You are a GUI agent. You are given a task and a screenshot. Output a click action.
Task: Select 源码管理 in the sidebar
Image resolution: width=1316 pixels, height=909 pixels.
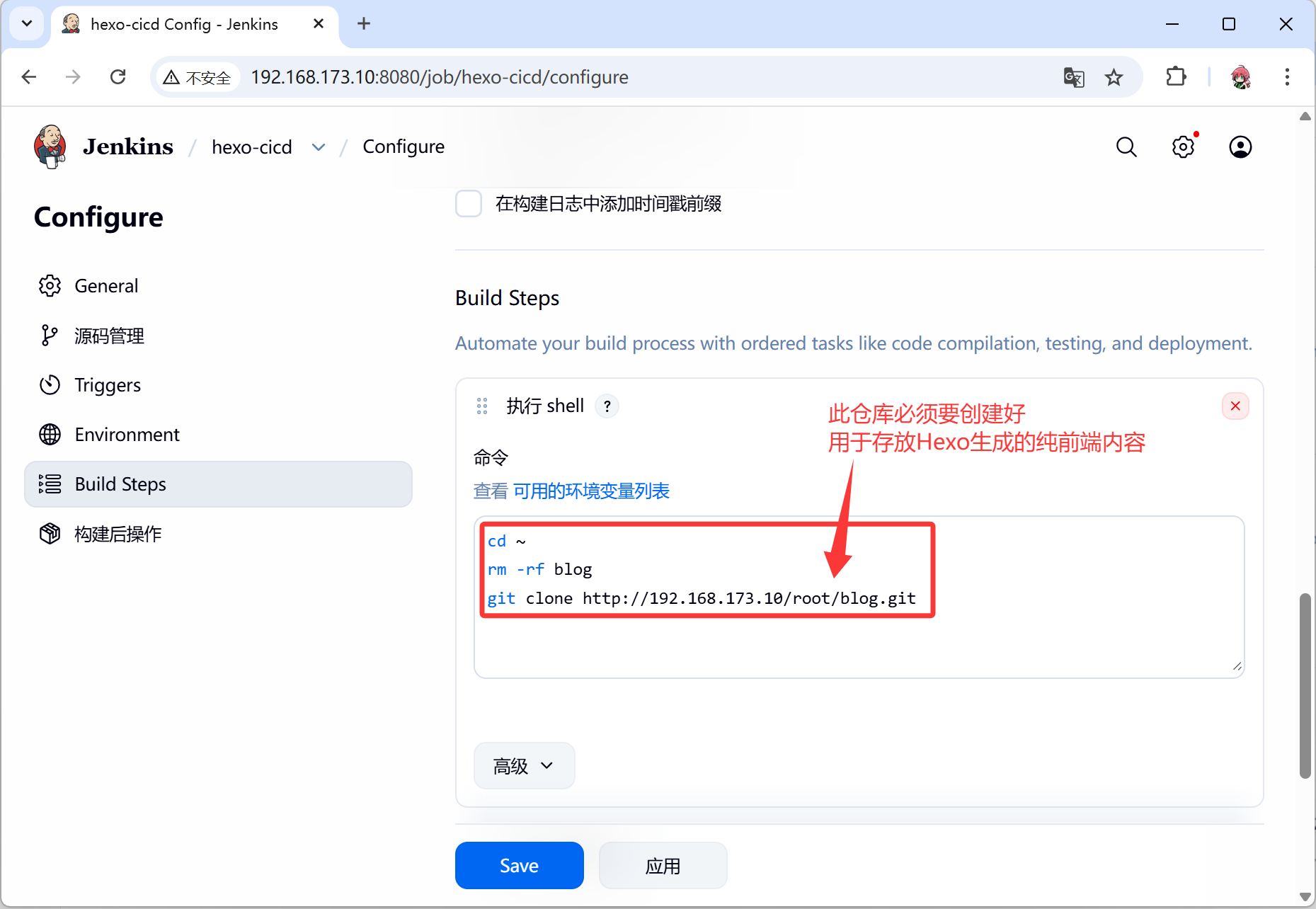(x=109, y=336)
